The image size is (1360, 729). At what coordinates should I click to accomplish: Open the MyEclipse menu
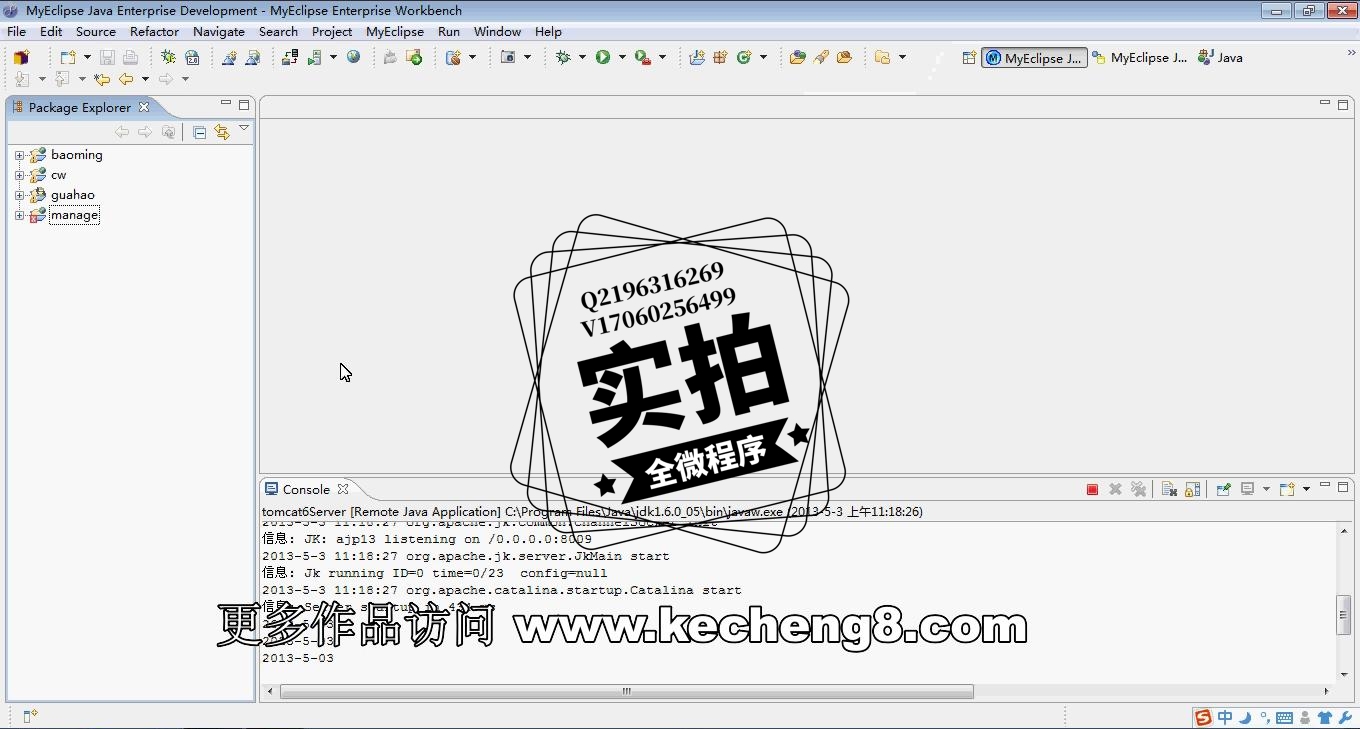[x=395, y=31]
